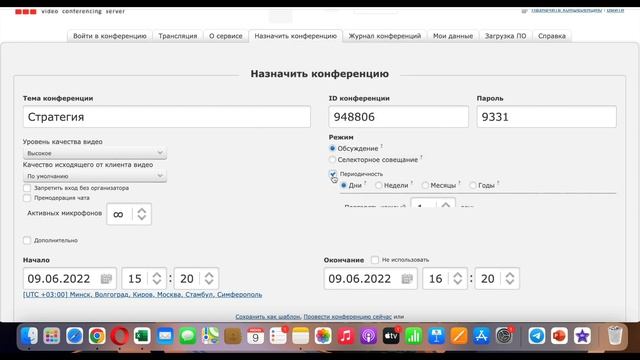Viewport: 640px width, 360px height.
Task: Launch Microsoft Excel from the dock
Action: click(x=142, y=336)
